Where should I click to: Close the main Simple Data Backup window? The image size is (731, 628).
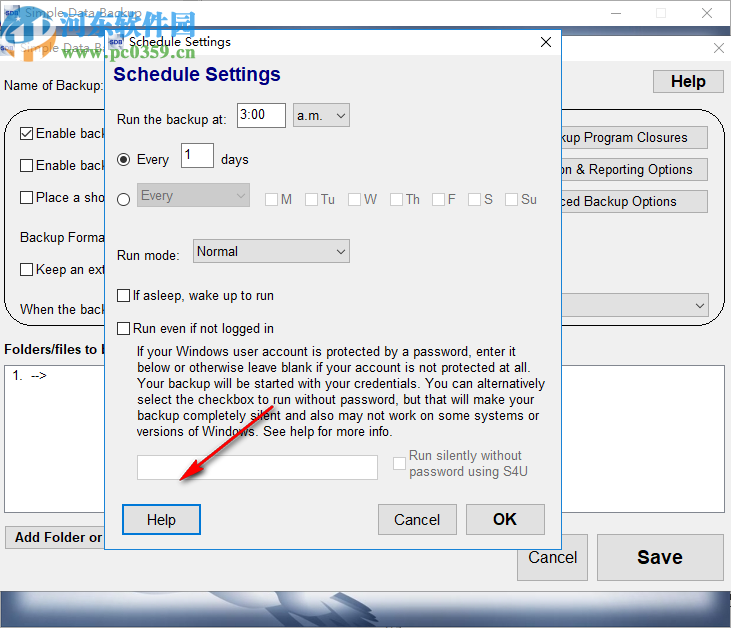707,13
